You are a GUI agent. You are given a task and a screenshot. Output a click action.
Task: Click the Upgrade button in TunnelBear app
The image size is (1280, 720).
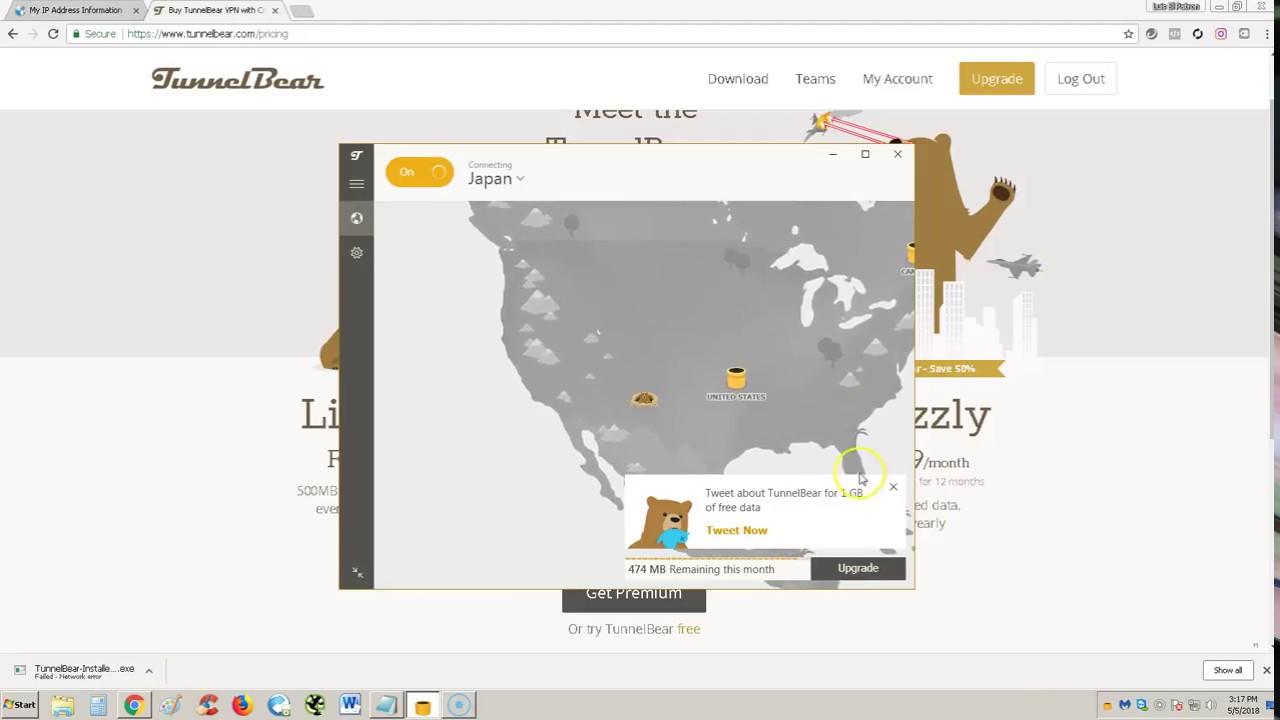click(x=858, y=568)
